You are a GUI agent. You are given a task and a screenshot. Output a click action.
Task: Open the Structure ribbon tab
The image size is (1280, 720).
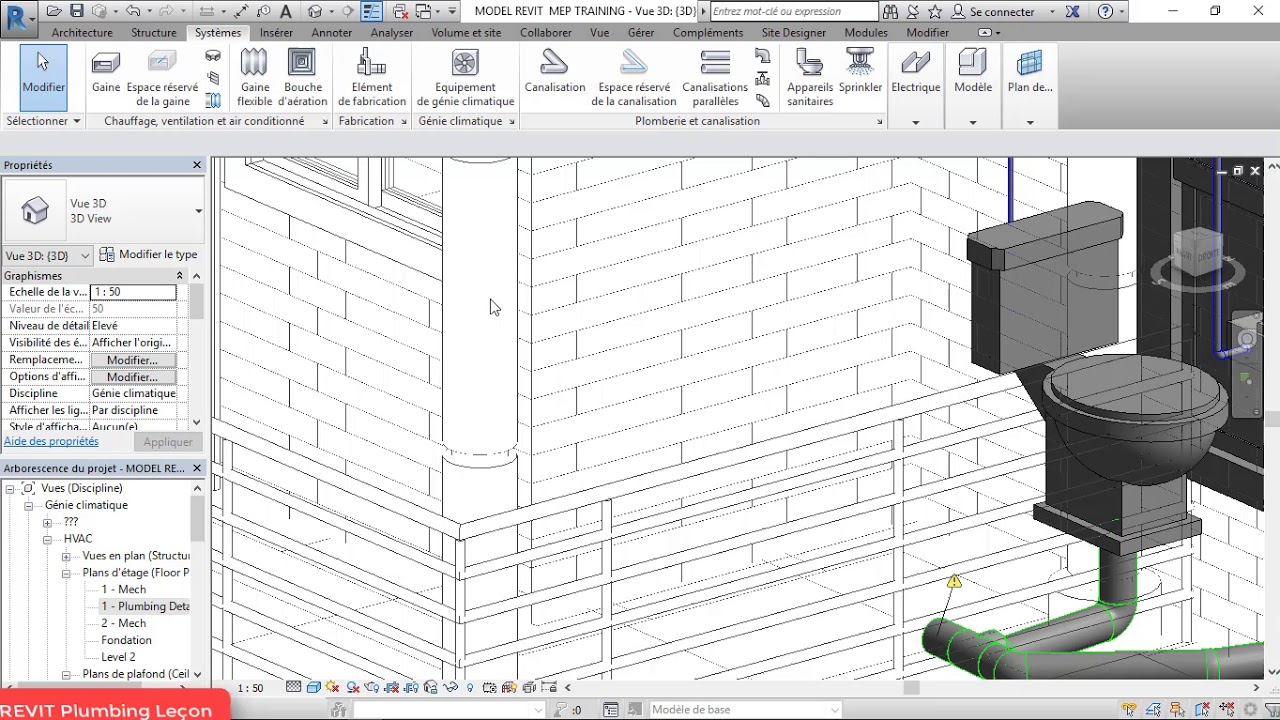(x=154, y=33)
